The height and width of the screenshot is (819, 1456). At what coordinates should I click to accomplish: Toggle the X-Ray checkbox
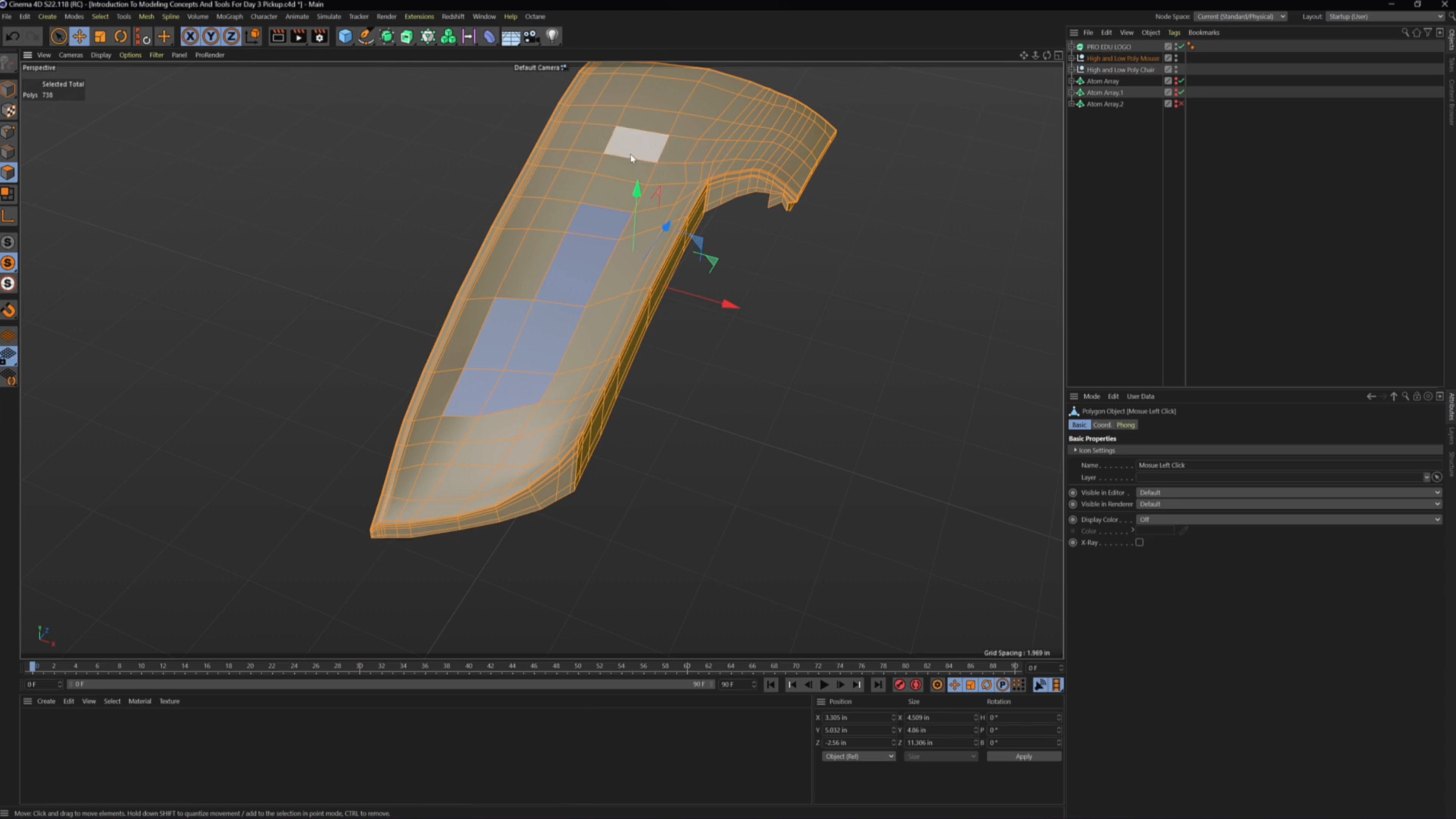[1139, 543]
